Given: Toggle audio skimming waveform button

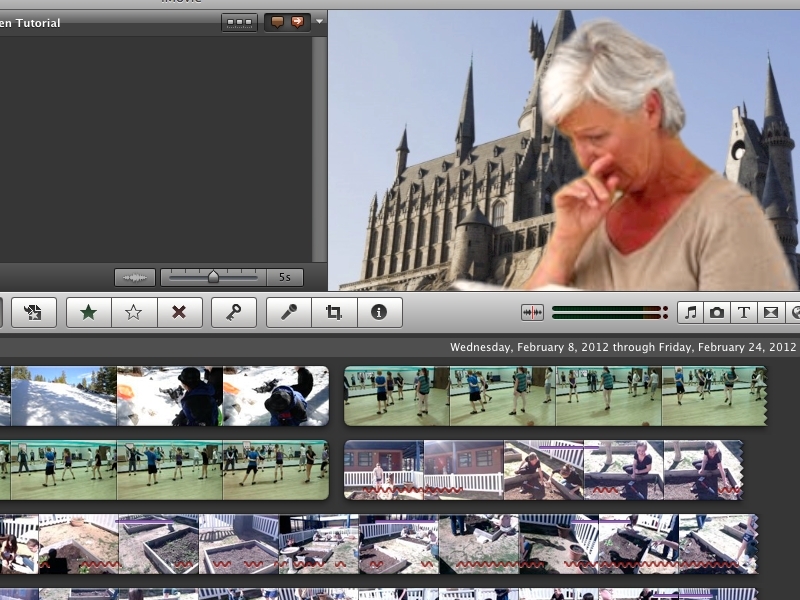Looking at the screenshot, I should click(x=532, y=312).
